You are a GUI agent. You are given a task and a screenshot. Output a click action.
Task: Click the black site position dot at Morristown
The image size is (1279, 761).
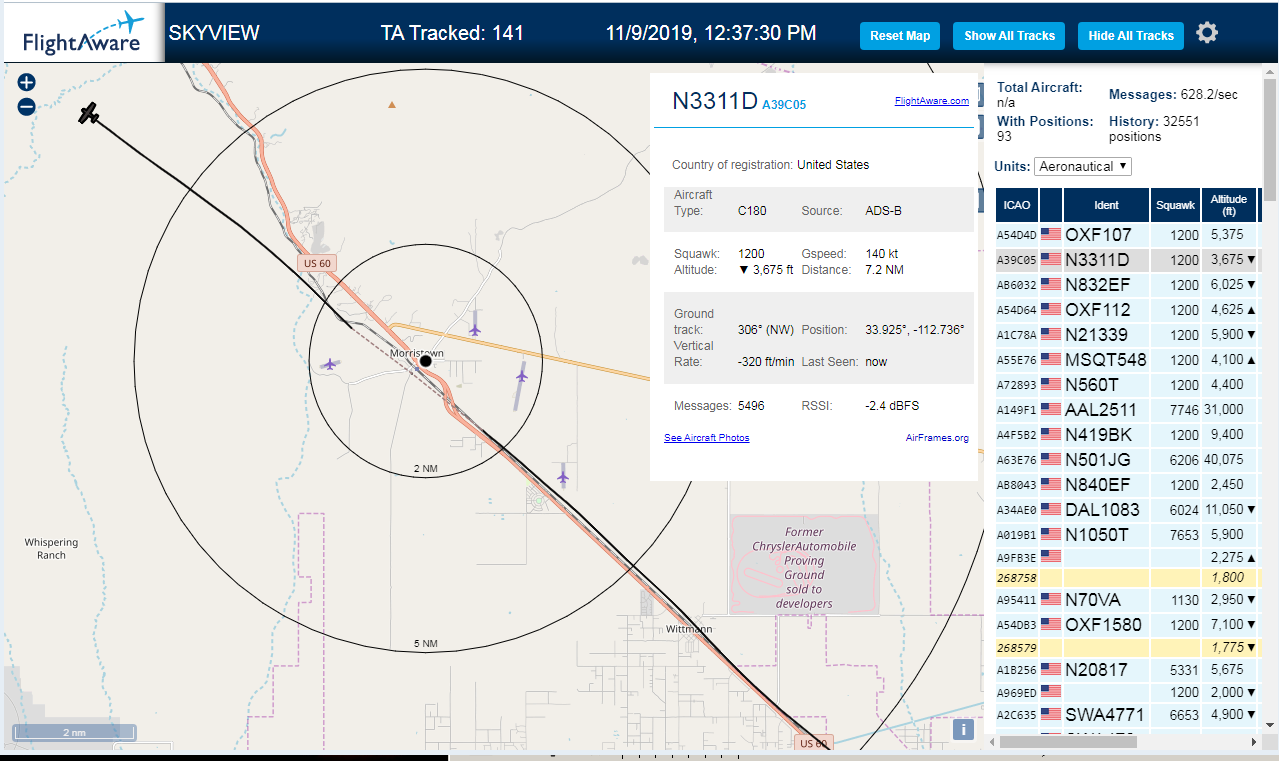[425, 361]
